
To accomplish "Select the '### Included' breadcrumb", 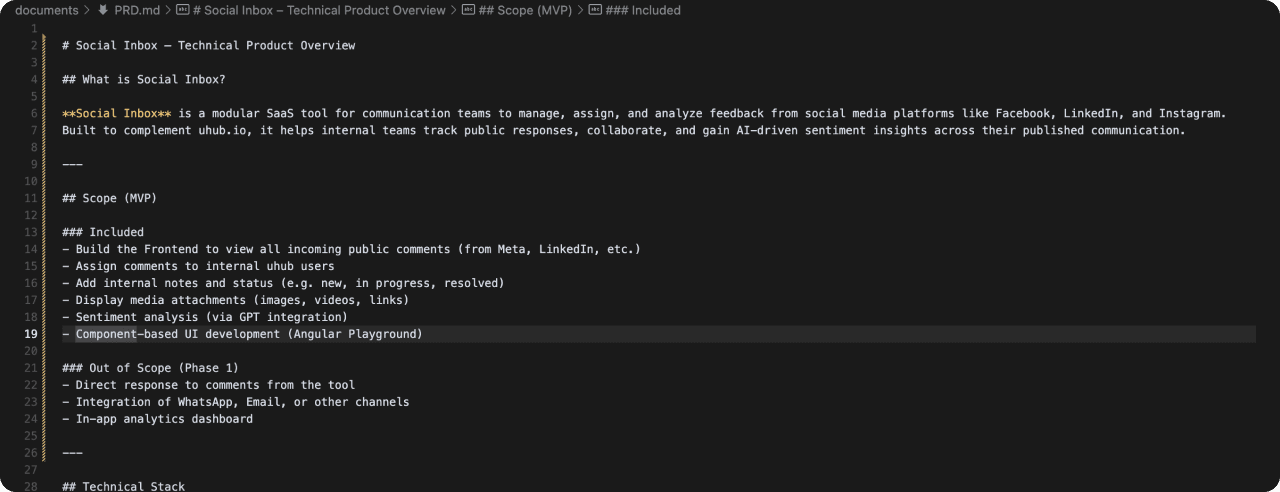I will (642, 10).
